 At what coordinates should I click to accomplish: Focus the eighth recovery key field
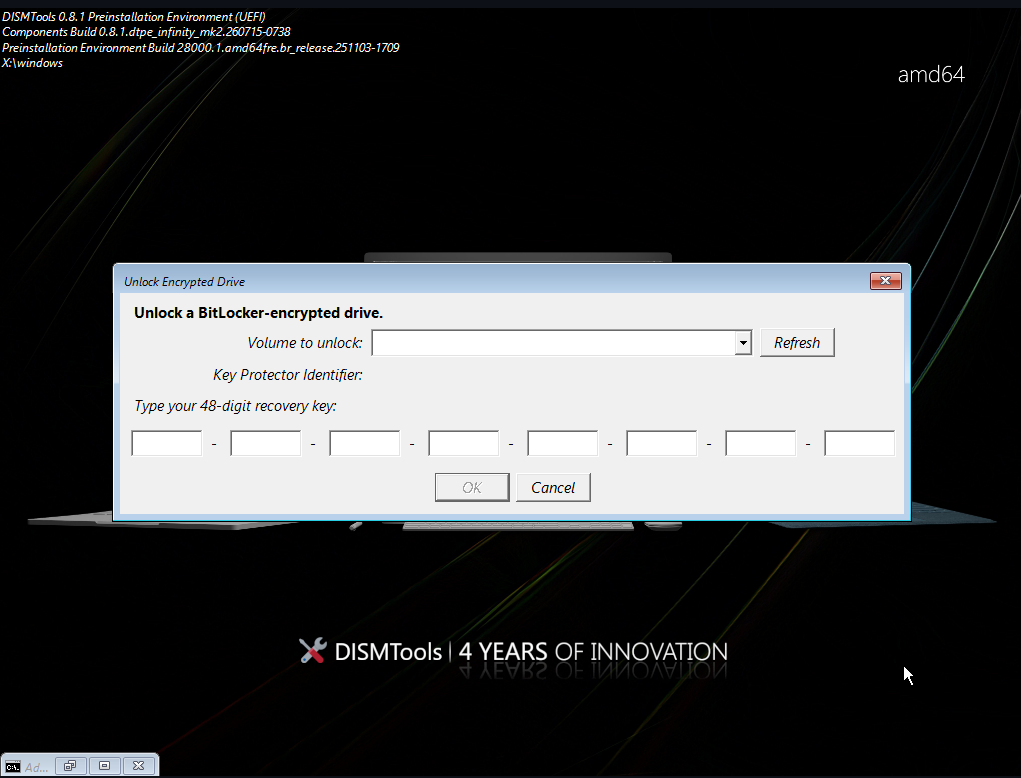click(x=860, y=443)
